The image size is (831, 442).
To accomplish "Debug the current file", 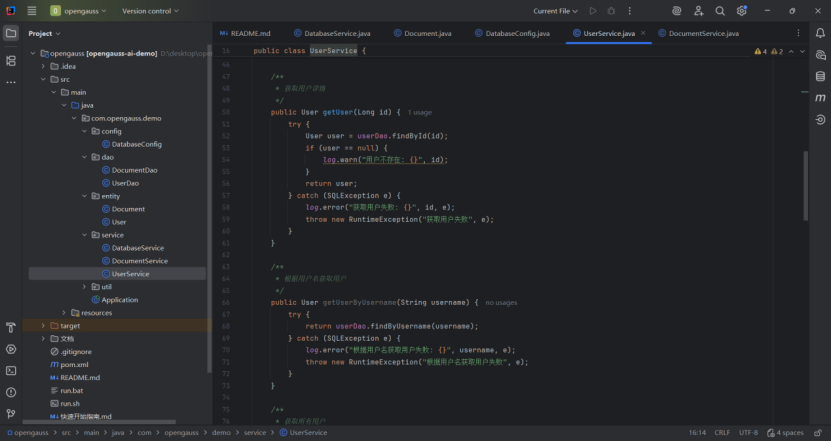I will pos(611,11).
